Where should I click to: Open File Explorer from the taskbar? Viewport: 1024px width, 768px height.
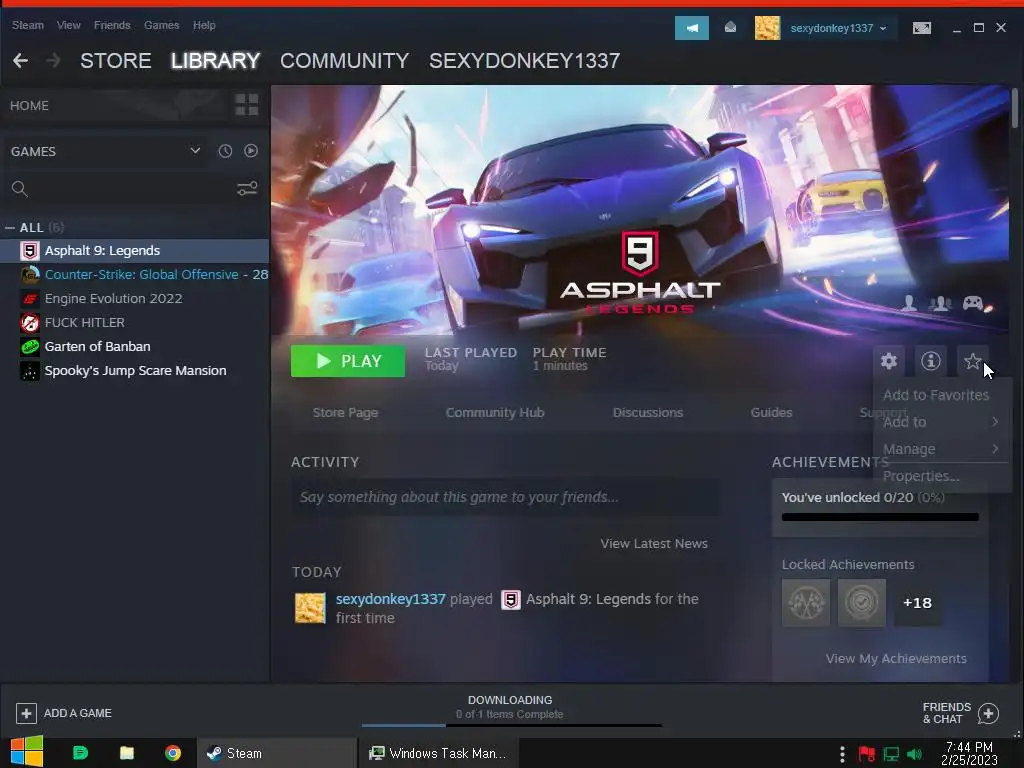click(x=127, y=753)
